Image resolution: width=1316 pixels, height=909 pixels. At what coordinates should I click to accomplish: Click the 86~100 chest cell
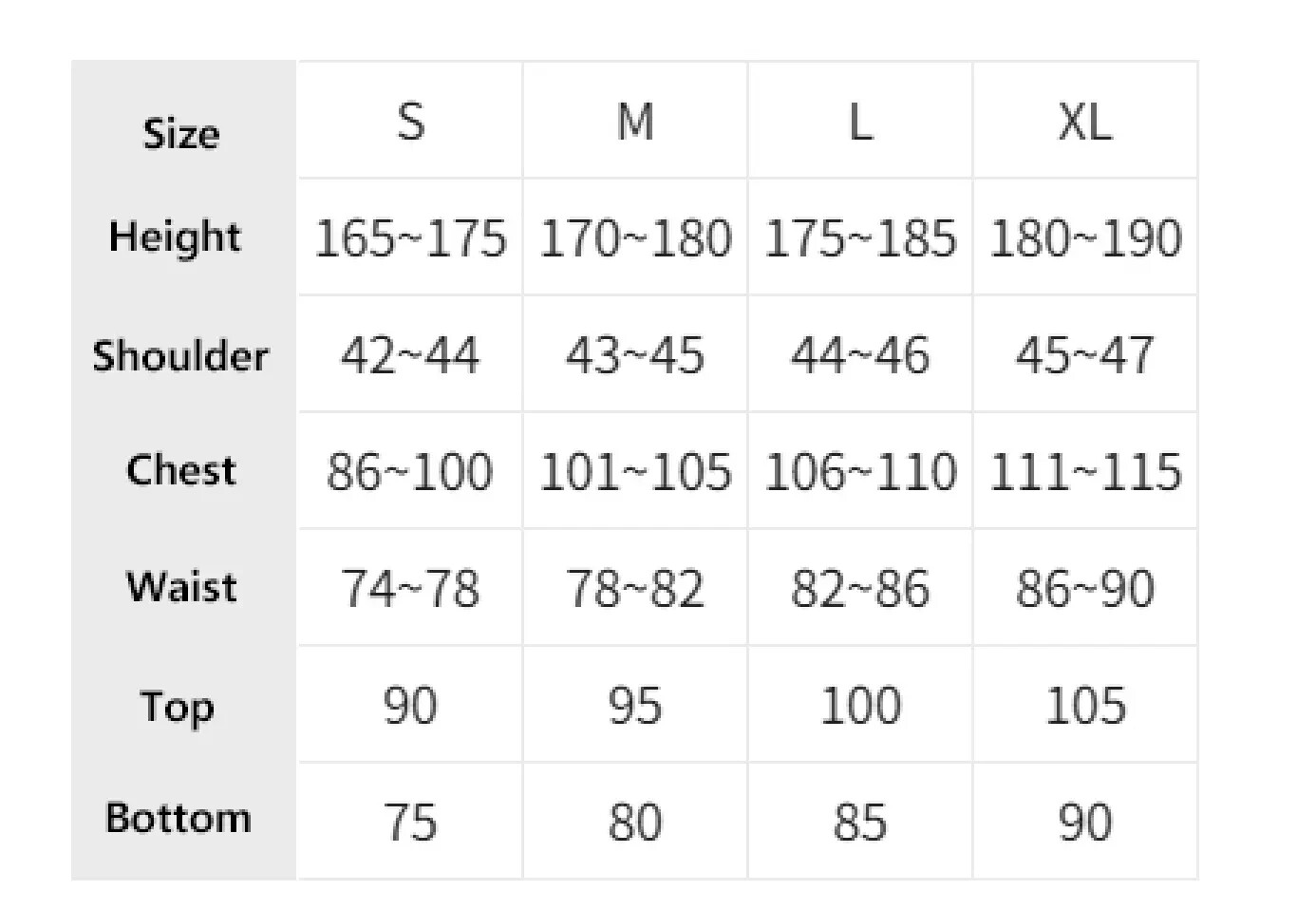(410, 472)
